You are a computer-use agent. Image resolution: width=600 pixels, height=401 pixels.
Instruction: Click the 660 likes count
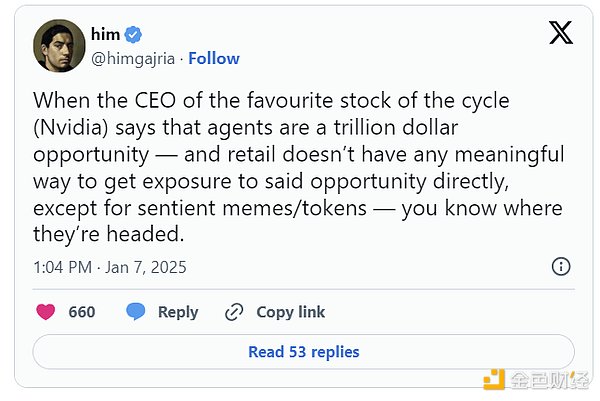coord(82,312)
